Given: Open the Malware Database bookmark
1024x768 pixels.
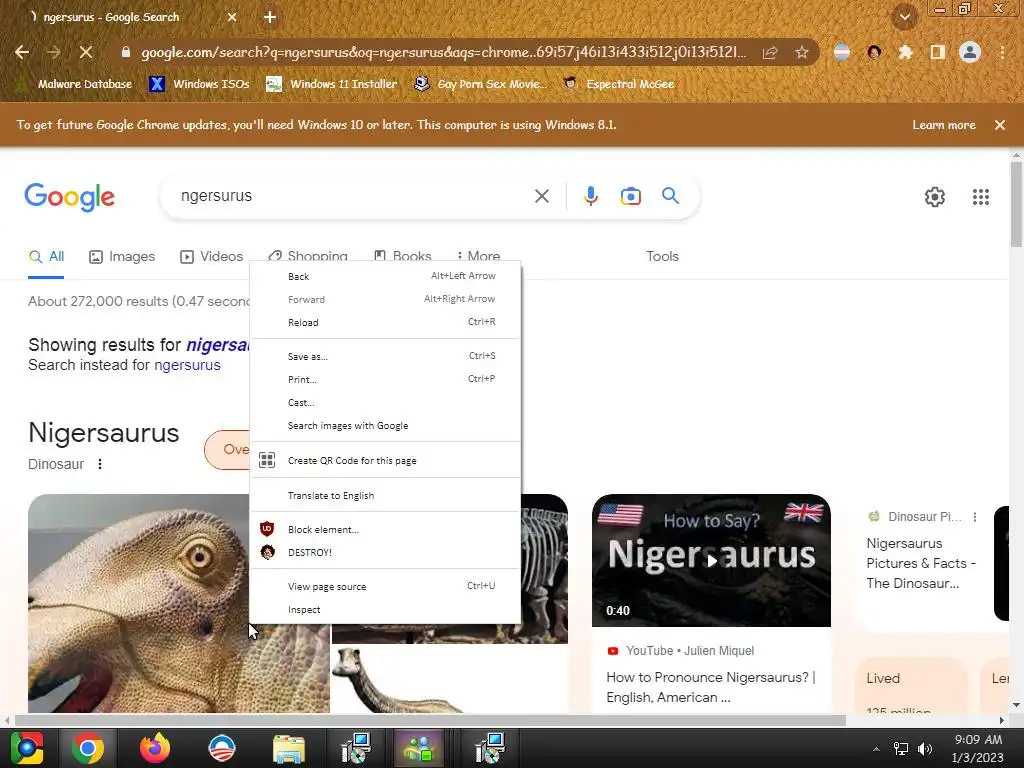Looking at the screenshot, I should pos(76,84).
